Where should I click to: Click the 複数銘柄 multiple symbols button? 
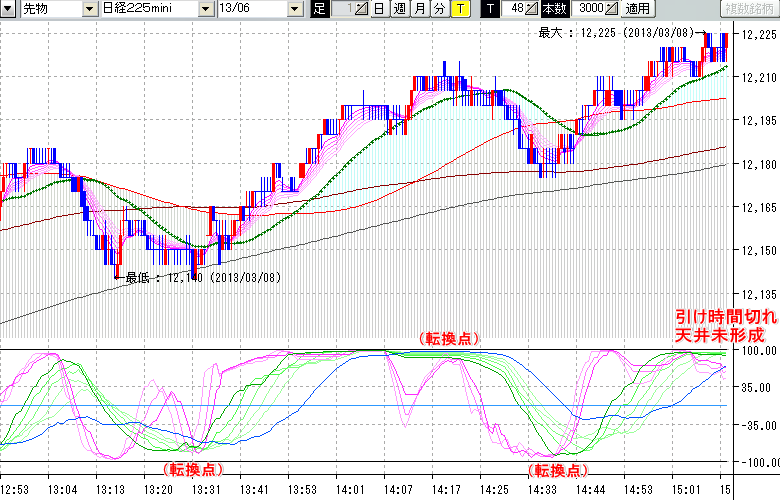tap(749, 9)
